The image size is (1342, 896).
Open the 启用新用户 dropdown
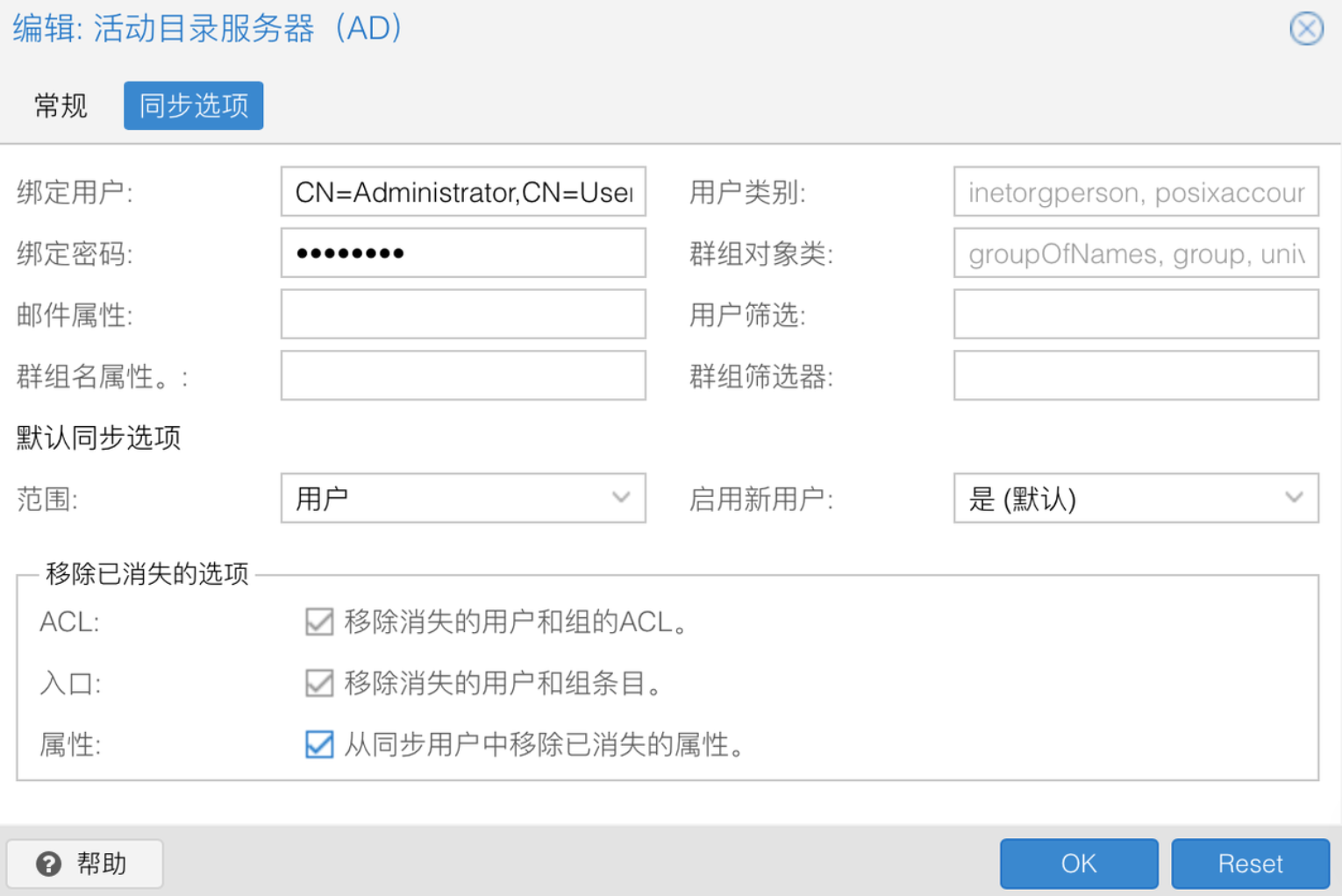coord(1136,498)
